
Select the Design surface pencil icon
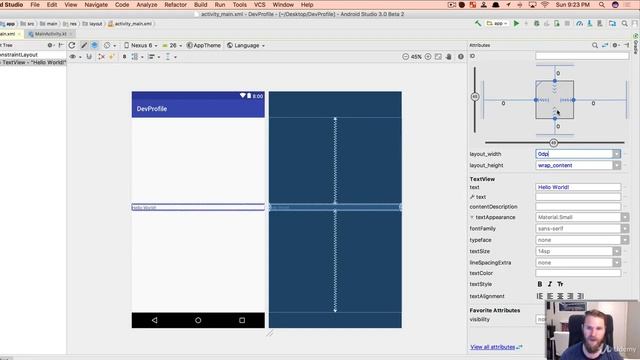[x=84, y=45]
